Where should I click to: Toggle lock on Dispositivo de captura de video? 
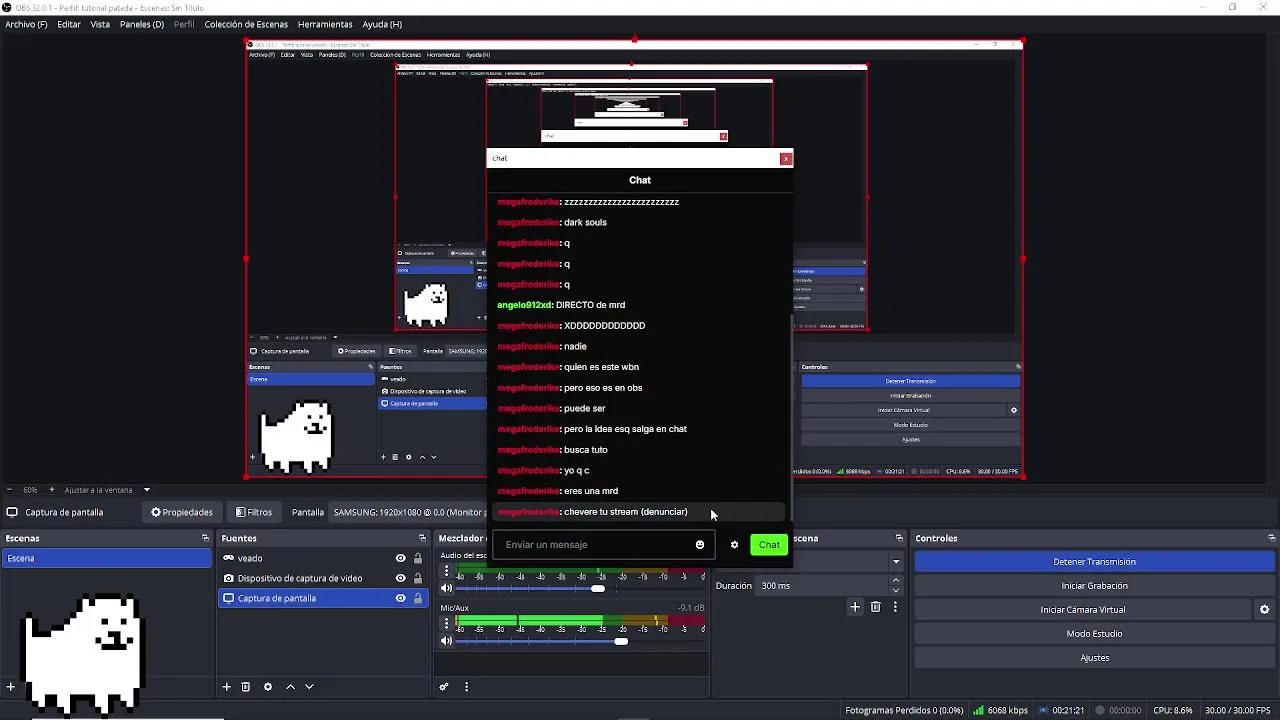tap(418, 578)
